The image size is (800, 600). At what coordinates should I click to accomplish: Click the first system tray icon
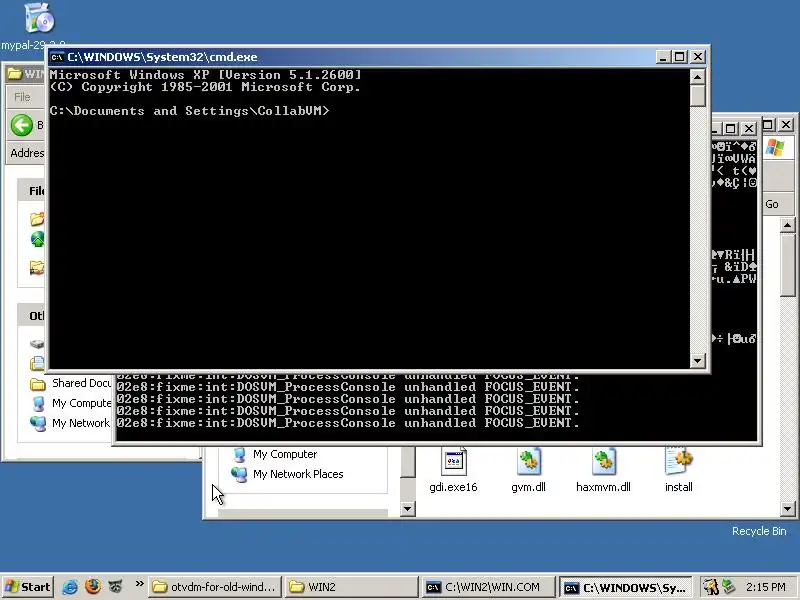pyautogui.click(x=710, y=587)
